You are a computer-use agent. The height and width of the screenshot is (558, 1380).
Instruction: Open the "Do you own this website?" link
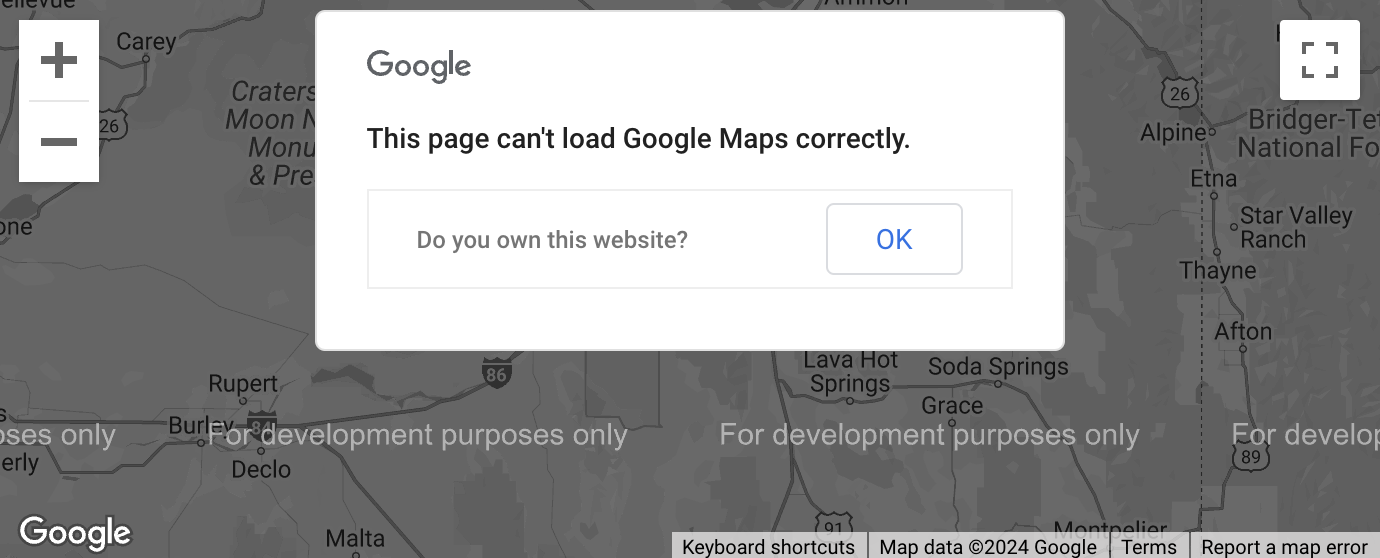coord(552,240)
